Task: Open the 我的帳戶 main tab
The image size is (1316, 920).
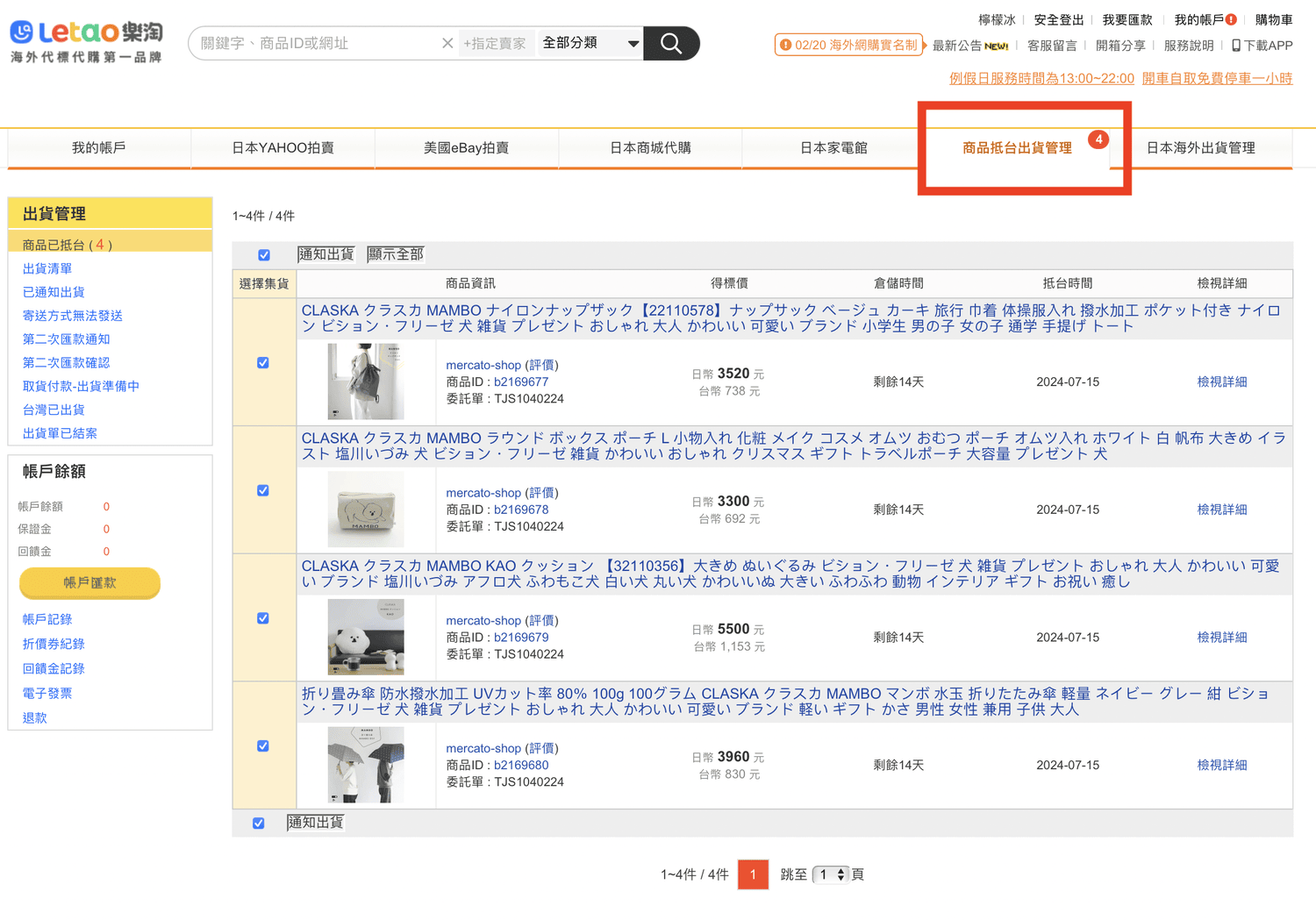Action: point(99,147)
